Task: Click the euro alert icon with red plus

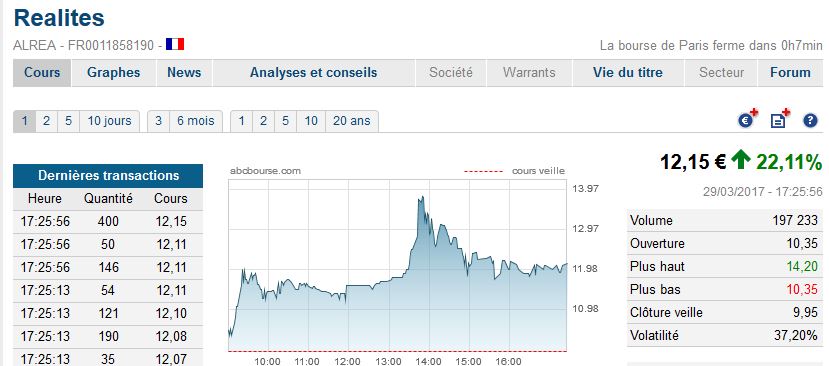Action: (x=748, y=120)
